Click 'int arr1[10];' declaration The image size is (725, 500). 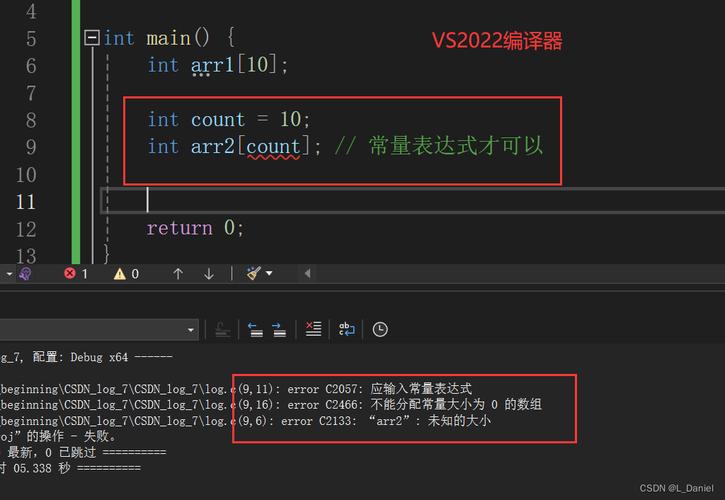click(x=218, y=65)
